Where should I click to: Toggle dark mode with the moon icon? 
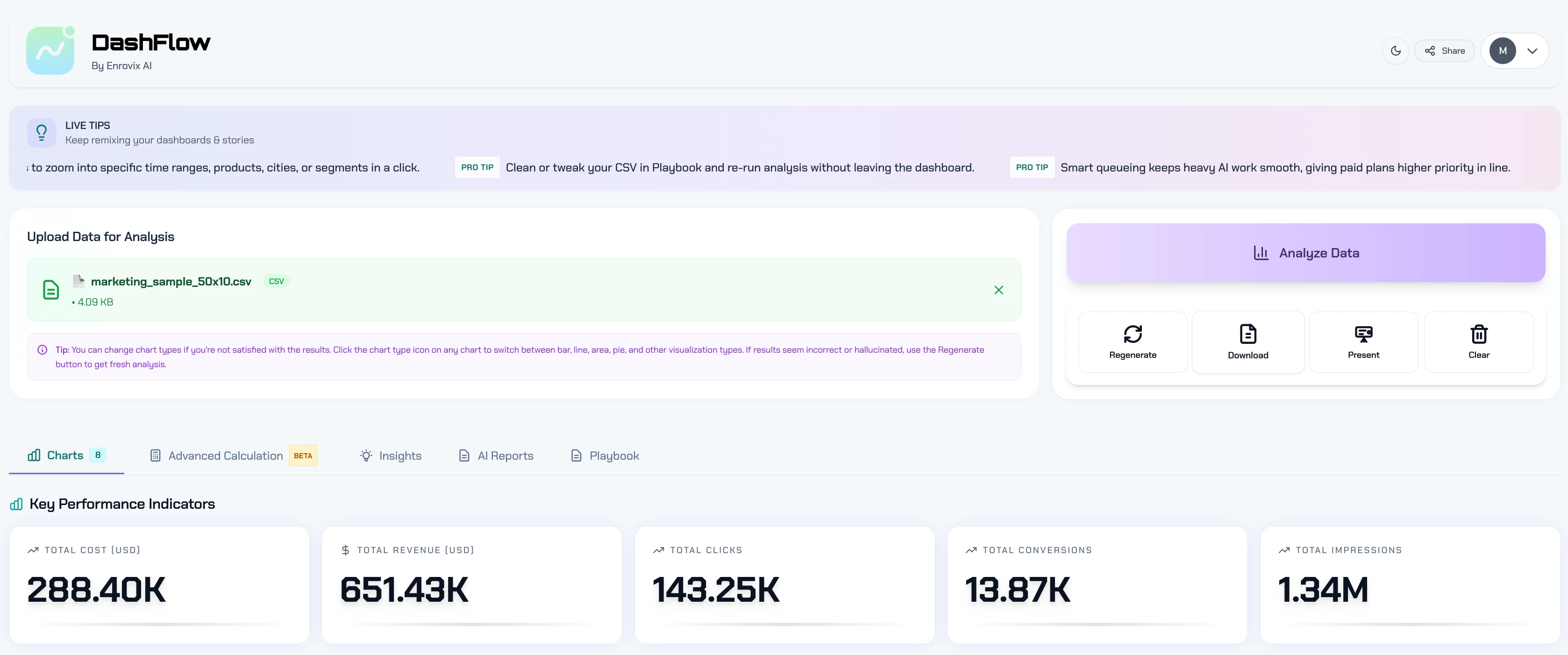tap(1396, 51)
